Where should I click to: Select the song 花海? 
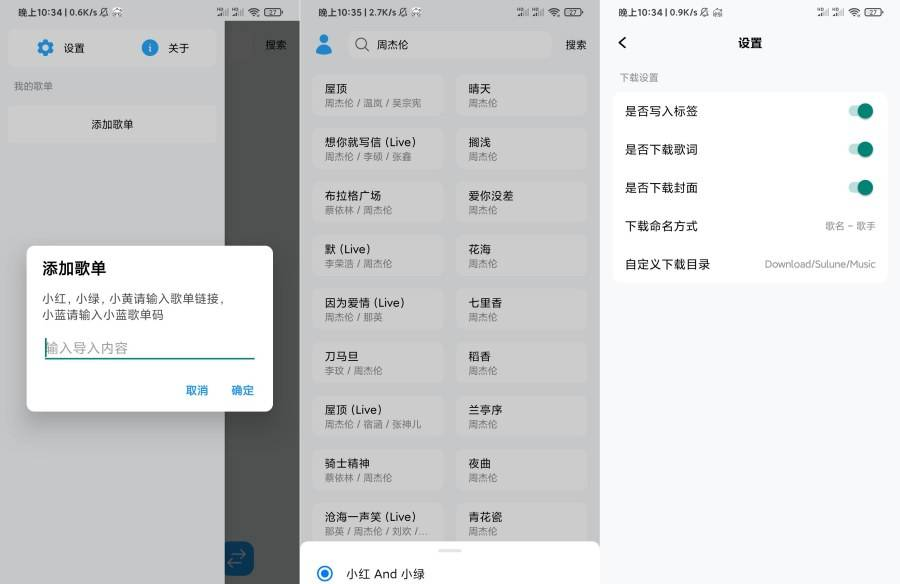pos(521,256)
